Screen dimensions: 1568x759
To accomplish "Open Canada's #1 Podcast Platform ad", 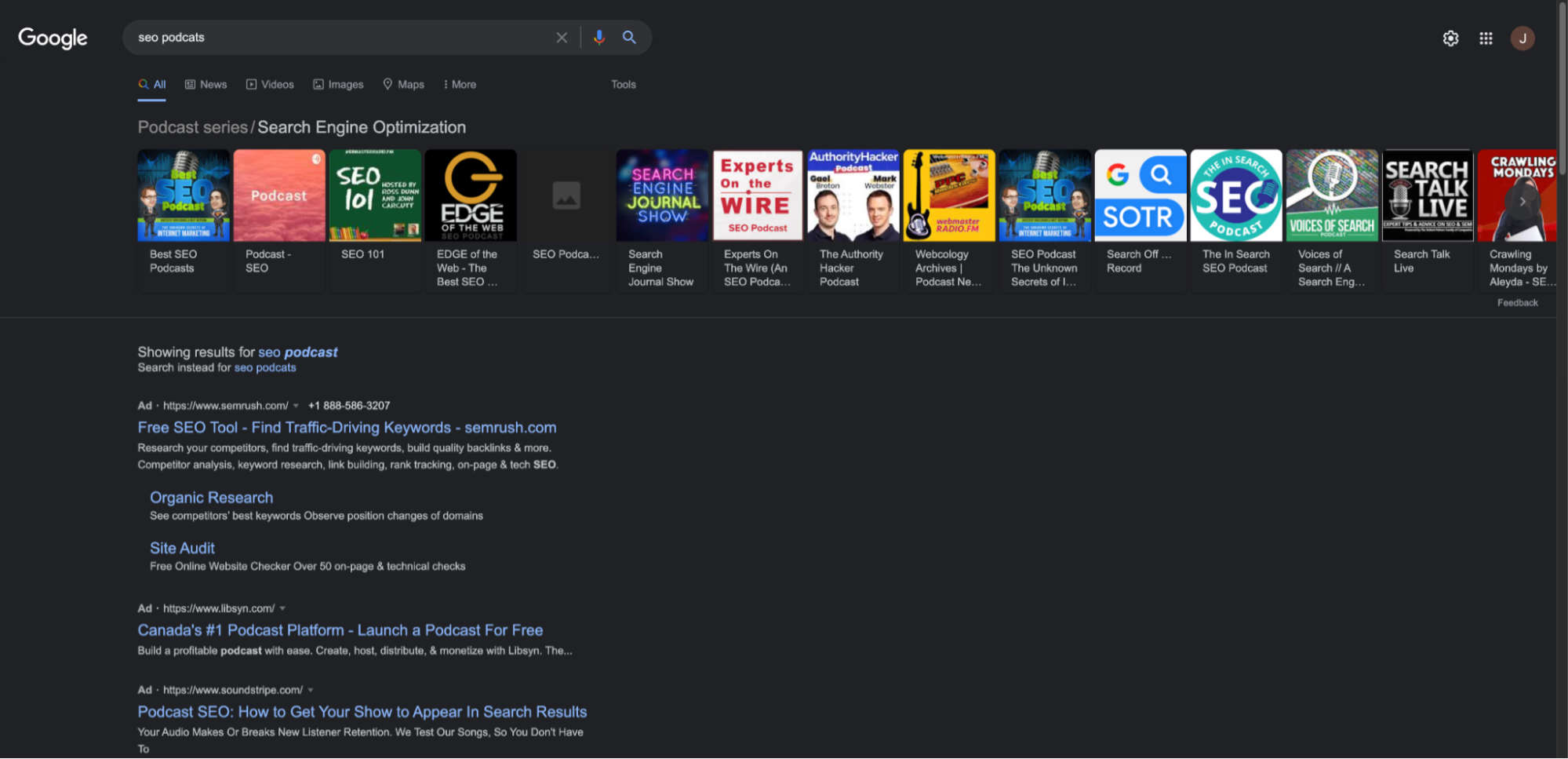I will tap(340, 630).
